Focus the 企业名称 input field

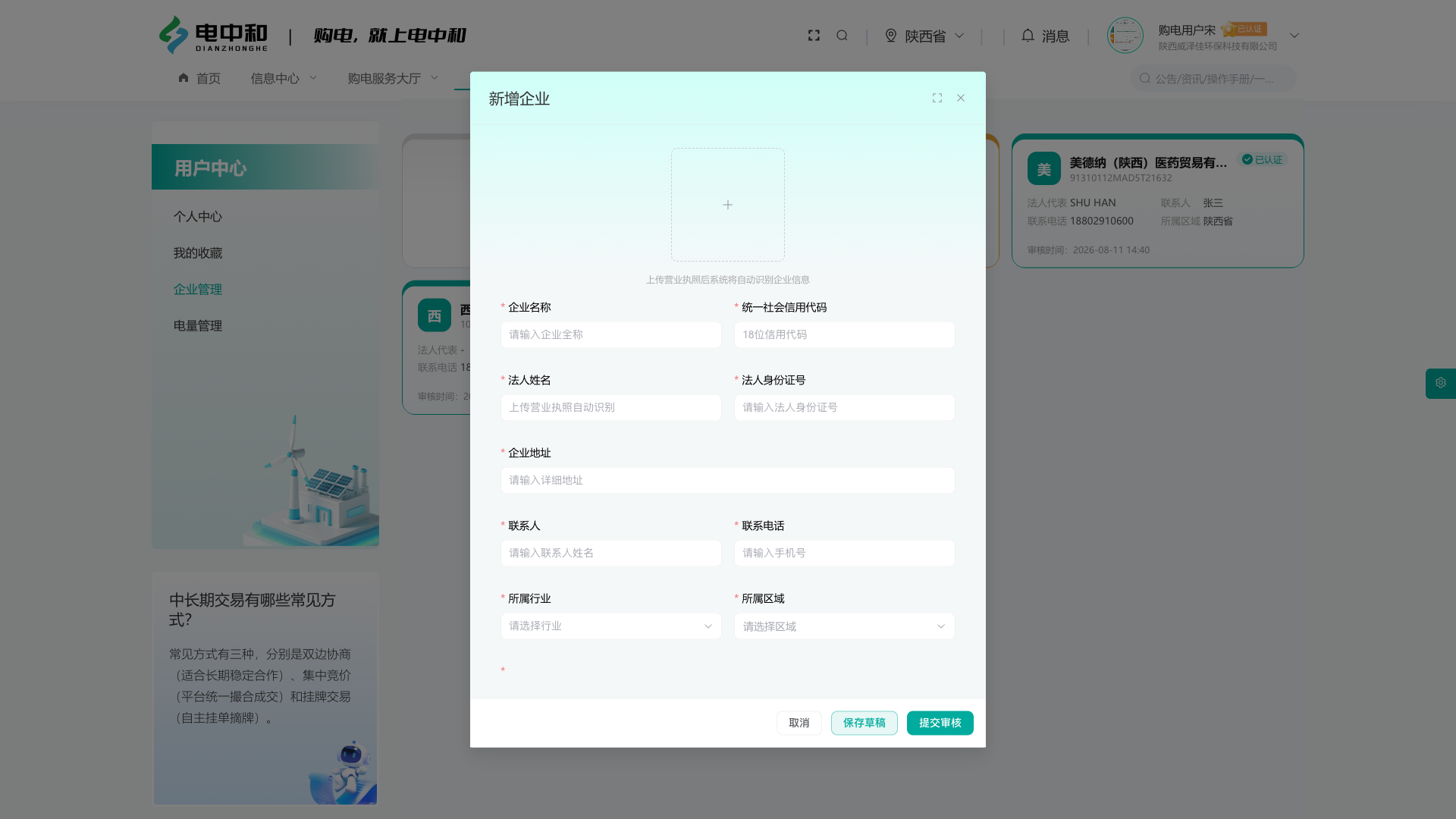click(611, 334)
